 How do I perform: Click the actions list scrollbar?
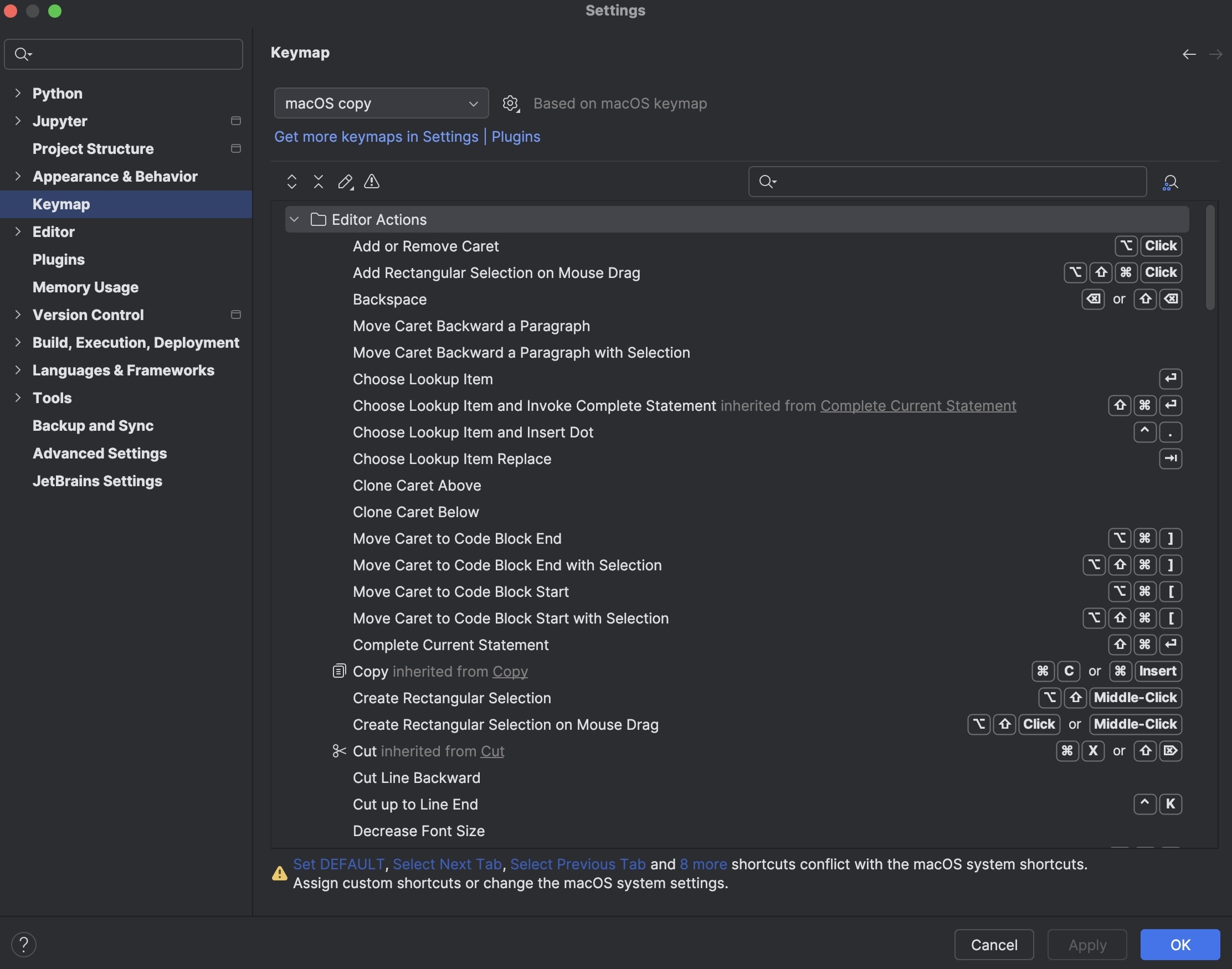pyautogui.click(x=1209, y=258)
